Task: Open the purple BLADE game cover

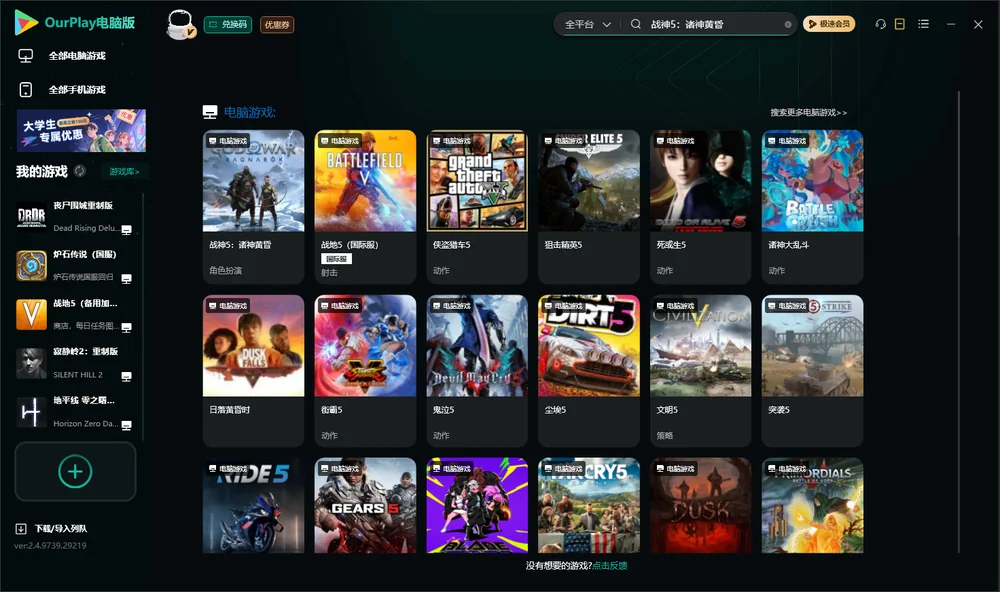Action: [477, 505]
